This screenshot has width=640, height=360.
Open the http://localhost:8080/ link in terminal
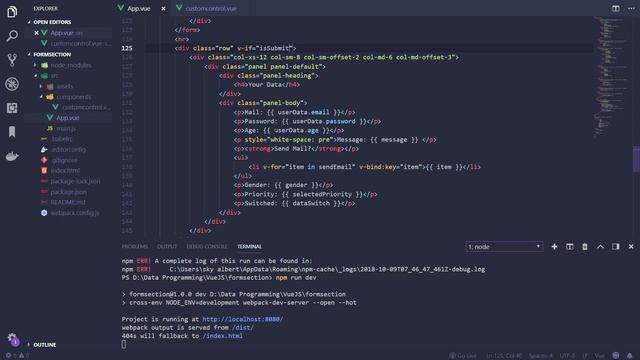[242, 319]
